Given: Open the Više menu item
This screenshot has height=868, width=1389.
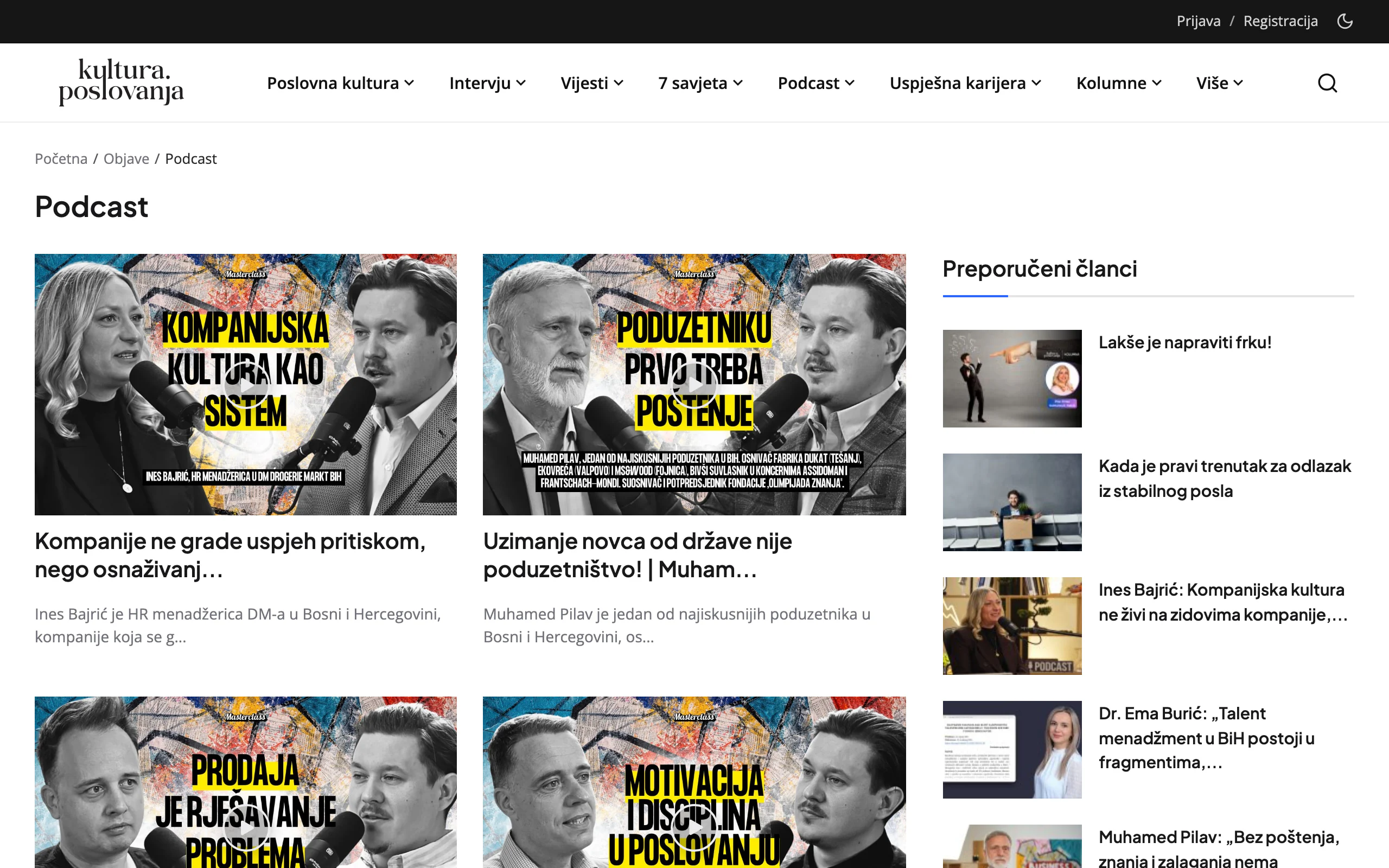Looking at the screenshot, I should point(1219,82).
